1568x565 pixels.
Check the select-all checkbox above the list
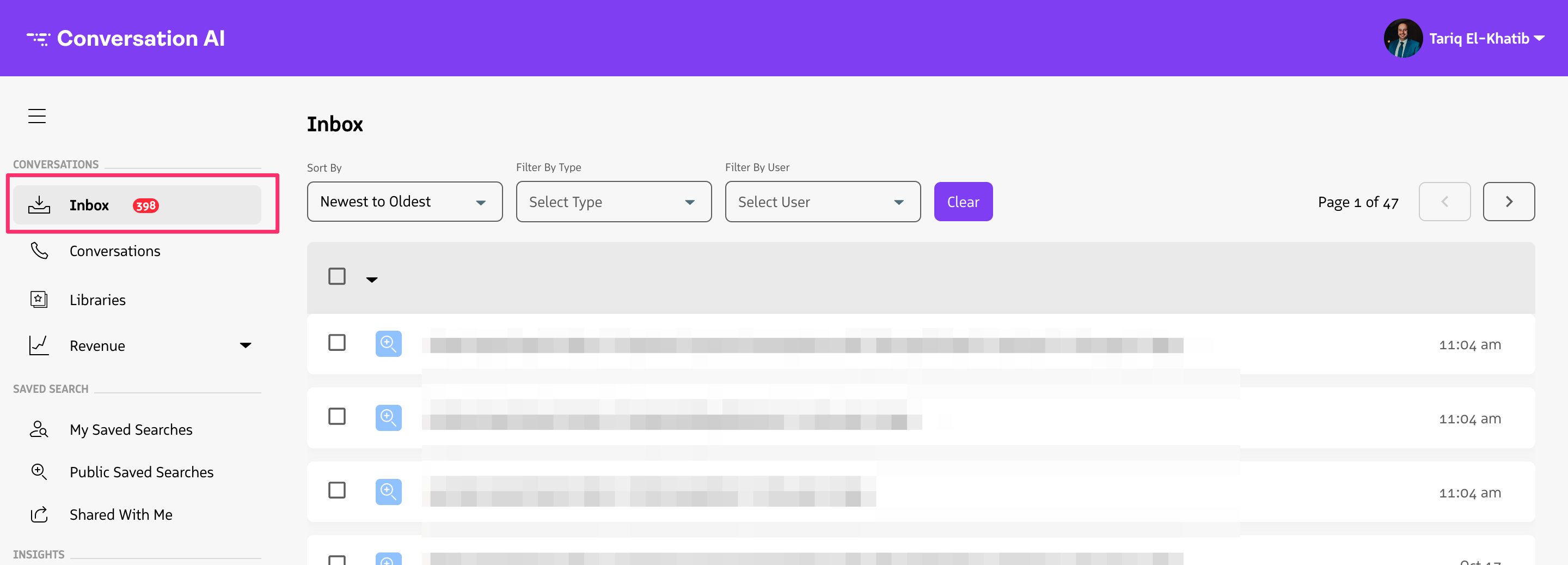337,276
